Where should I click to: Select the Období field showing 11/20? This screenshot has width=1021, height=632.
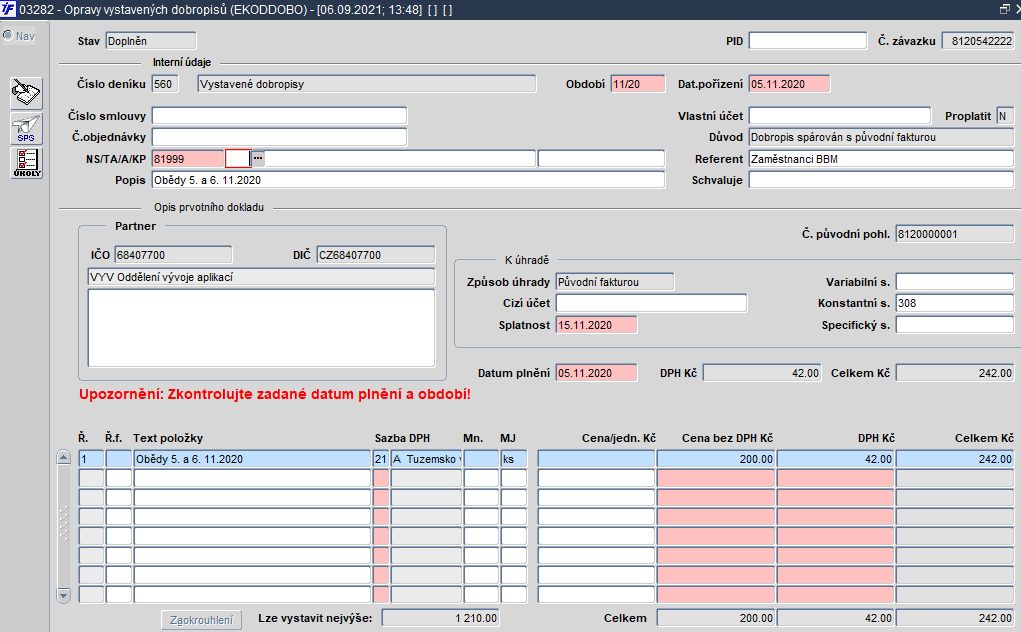point(637,84)
